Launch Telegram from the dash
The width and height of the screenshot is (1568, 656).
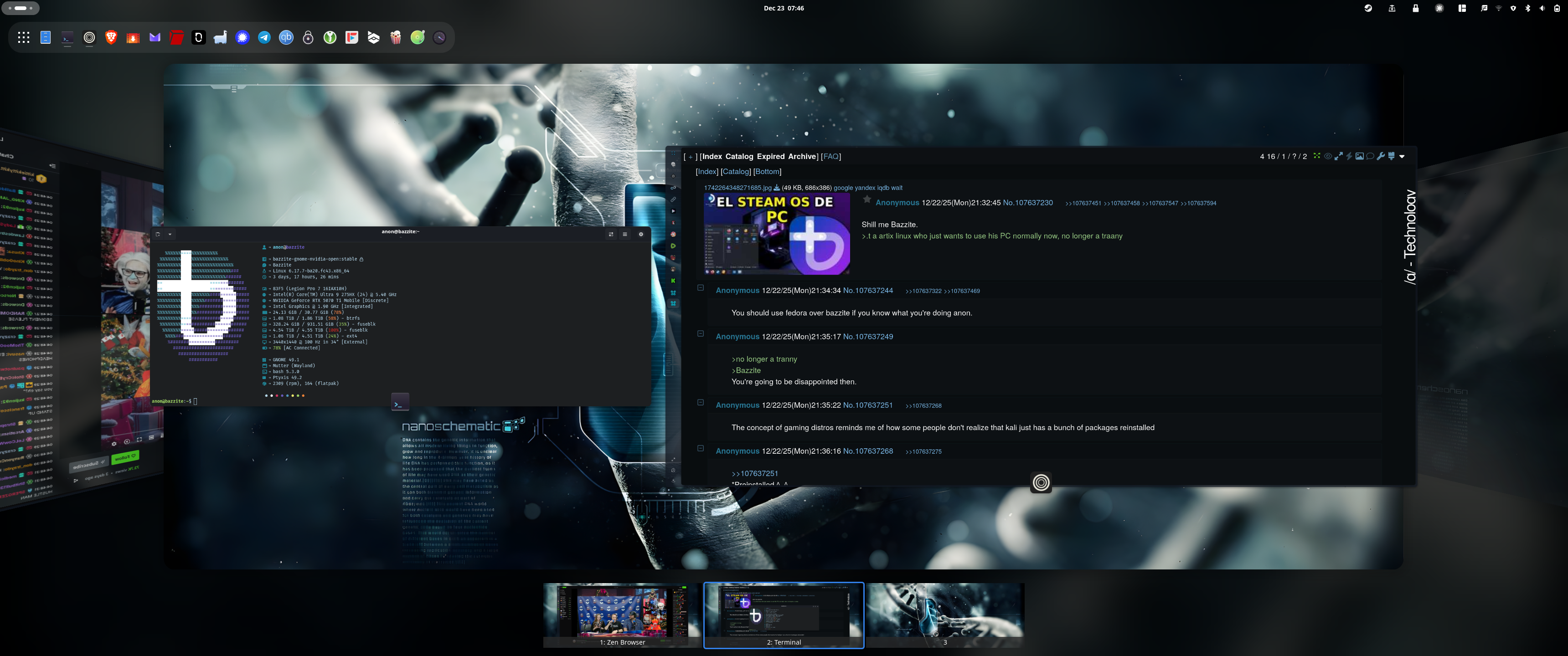(264, 38)
